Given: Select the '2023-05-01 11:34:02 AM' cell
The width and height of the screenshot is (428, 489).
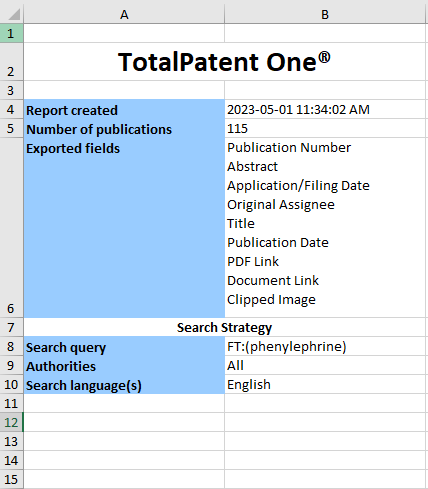Looking at the screenshot, I should (x=325, y=109).
